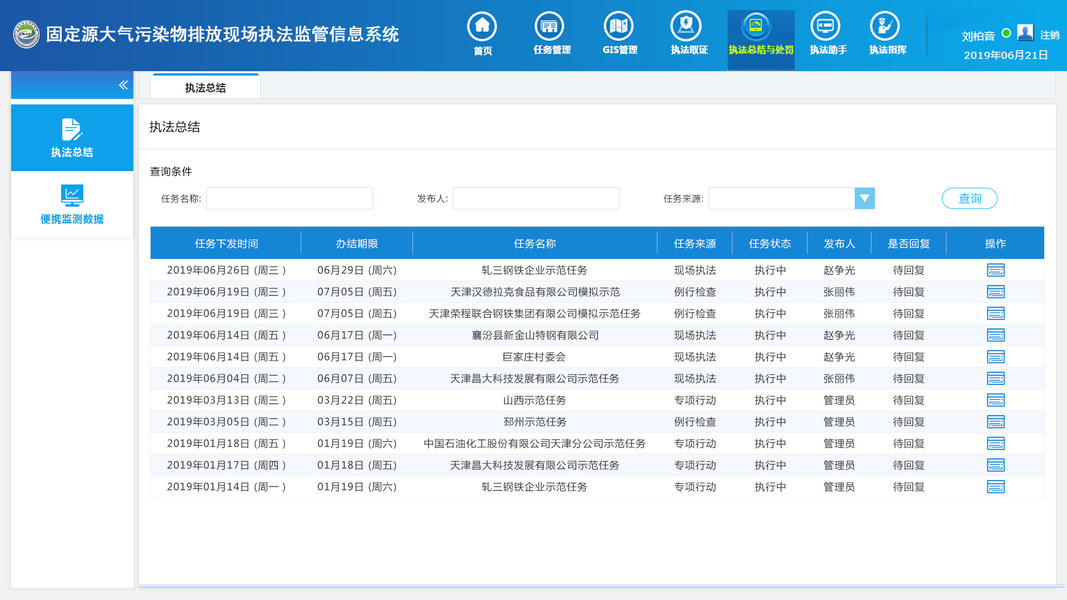Open 执法取证 module

pos(689,33)
